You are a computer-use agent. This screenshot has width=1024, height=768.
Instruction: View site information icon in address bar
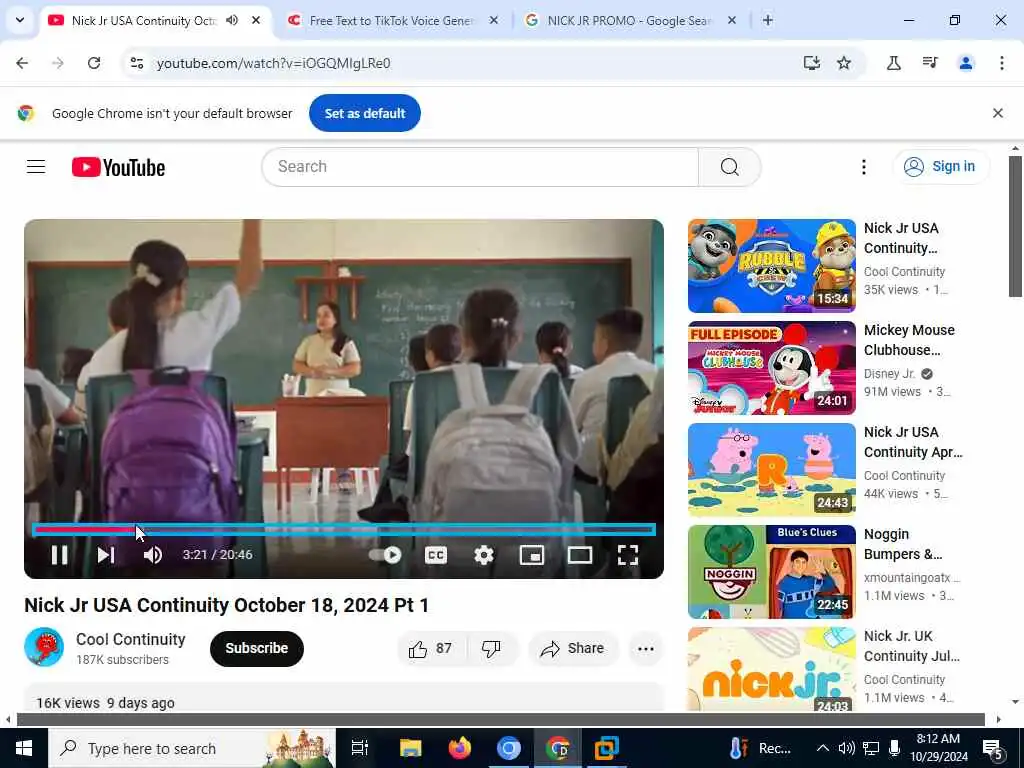coord(136,63)
